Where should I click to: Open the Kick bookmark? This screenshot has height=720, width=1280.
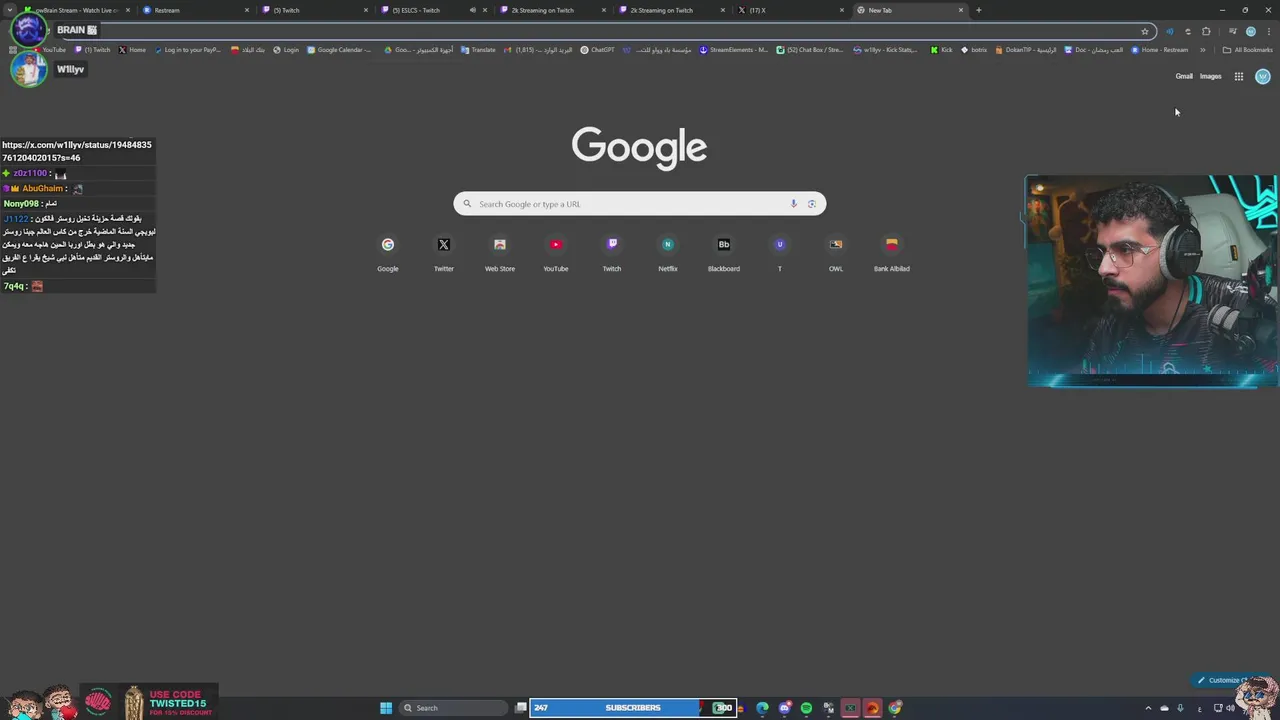[x=941, y=50]
